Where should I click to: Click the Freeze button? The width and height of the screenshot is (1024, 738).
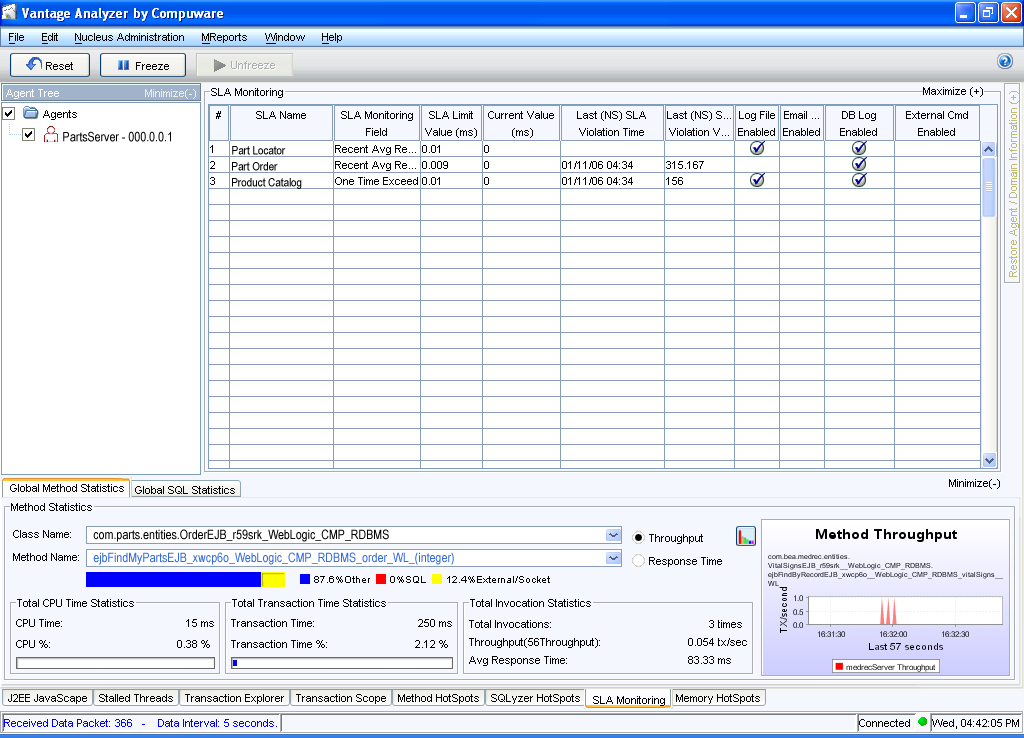click(142, 65)
